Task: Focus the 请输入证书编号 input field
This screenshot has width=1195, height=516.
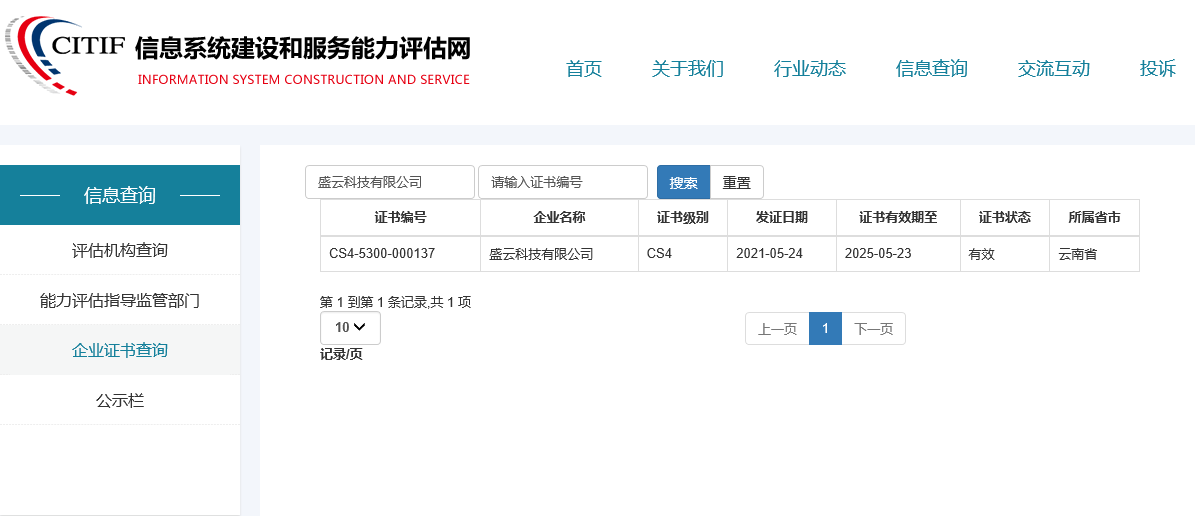Action: click(x=563, y=182)
